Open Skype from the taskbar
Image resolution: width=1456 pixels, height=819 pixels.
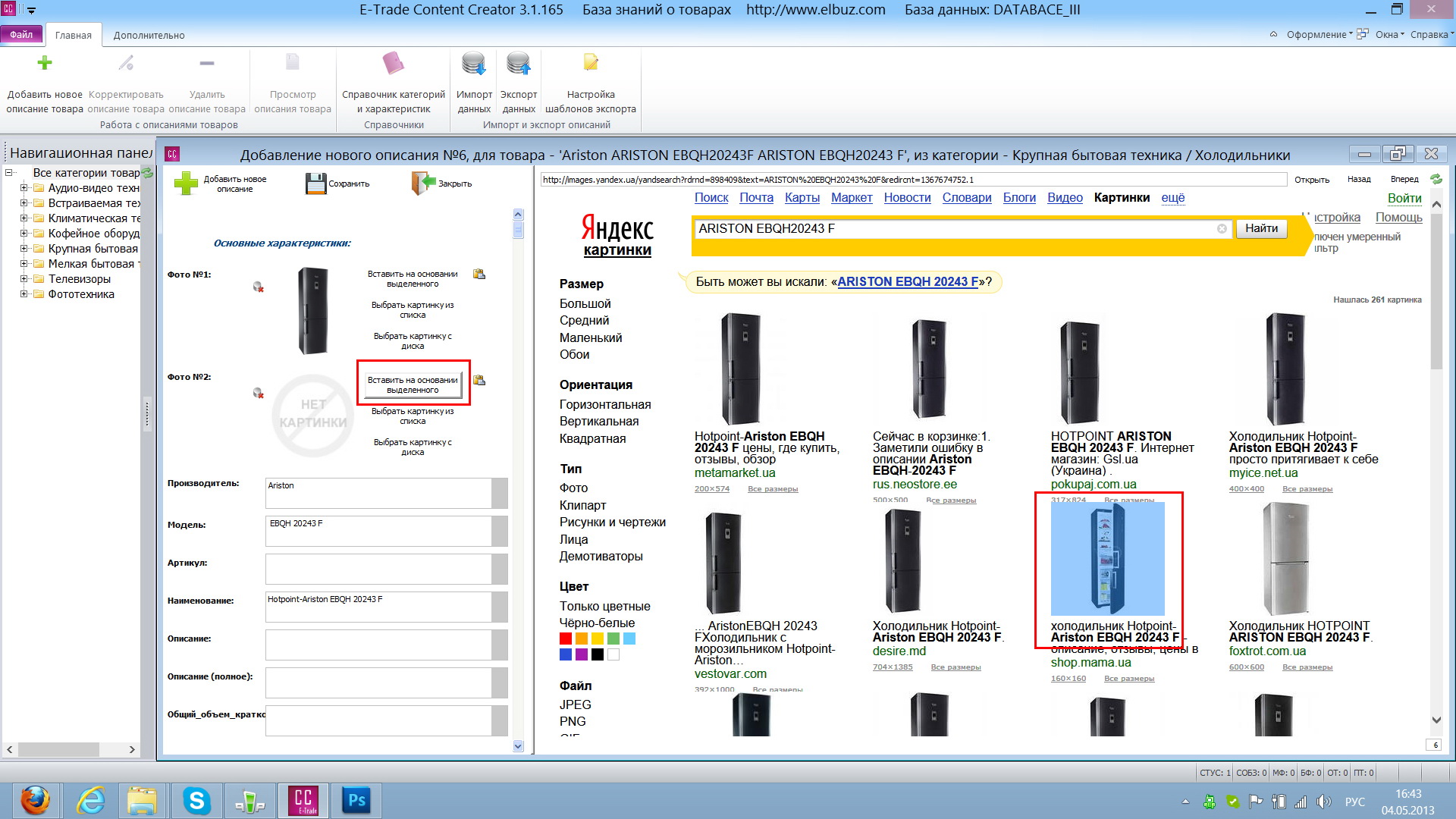196,800
